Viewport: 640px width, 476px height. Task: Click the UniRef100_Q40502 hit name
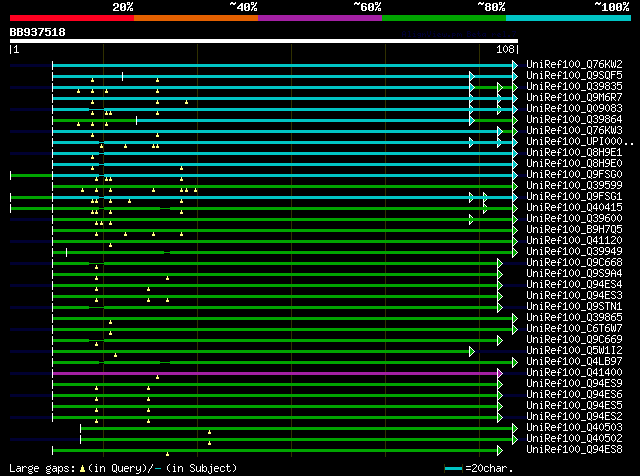pyautogui.click(x=574, y=439)
